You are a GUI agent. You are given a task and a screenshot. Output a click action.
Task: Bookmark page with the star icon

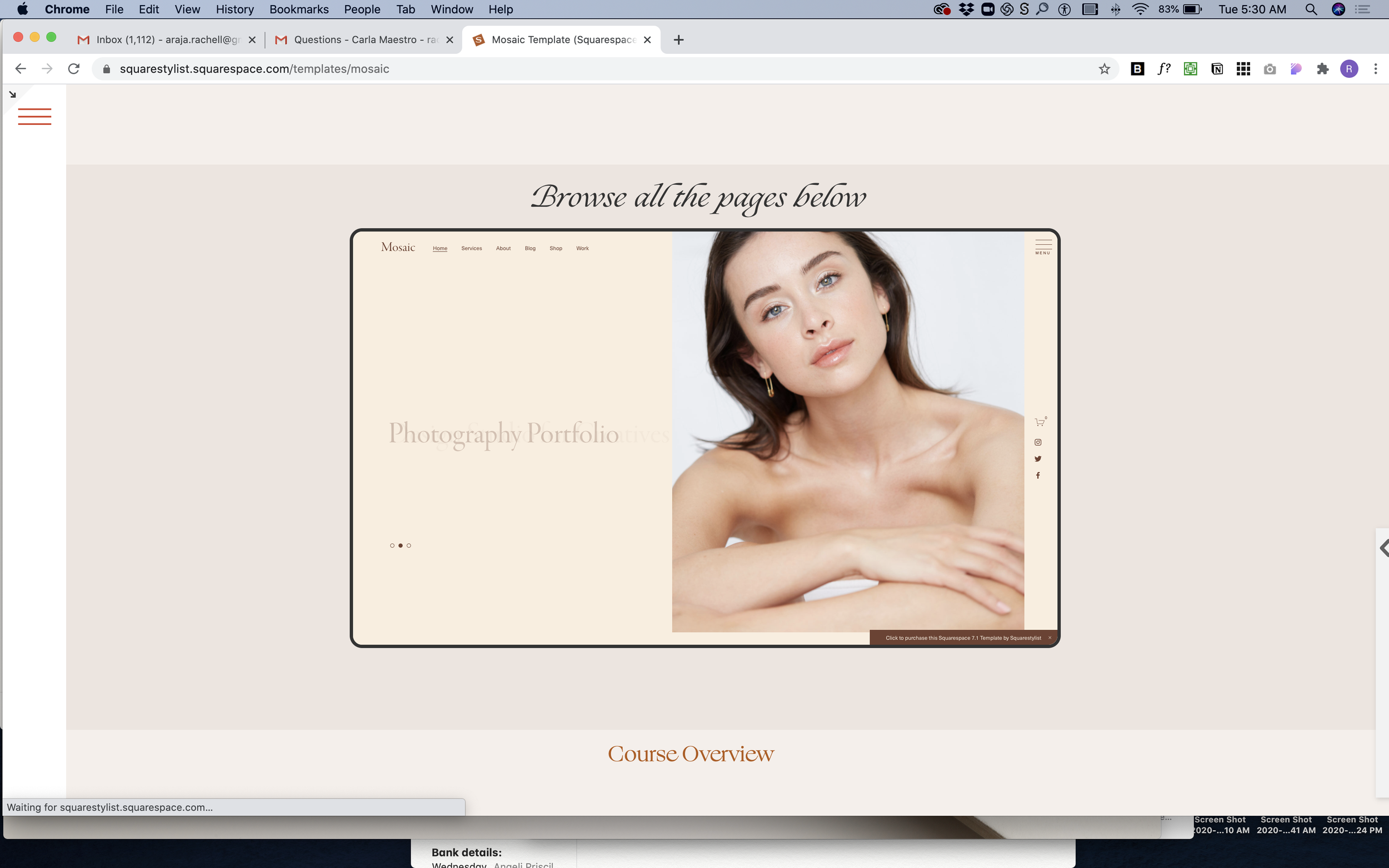(1103, 69)
